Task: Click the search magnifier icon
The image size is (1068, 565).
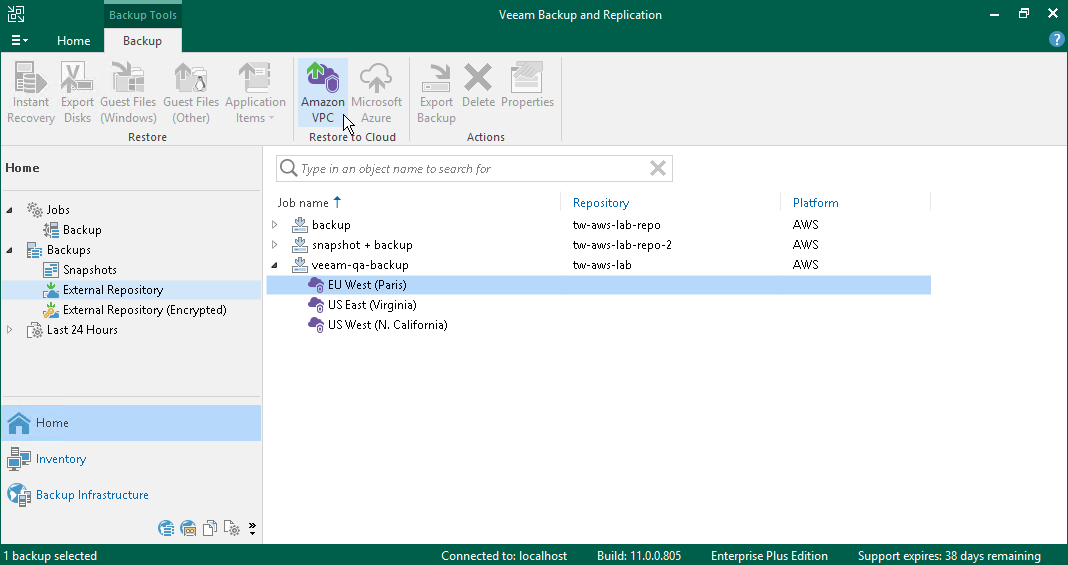Action: click(x=289, y=168)
